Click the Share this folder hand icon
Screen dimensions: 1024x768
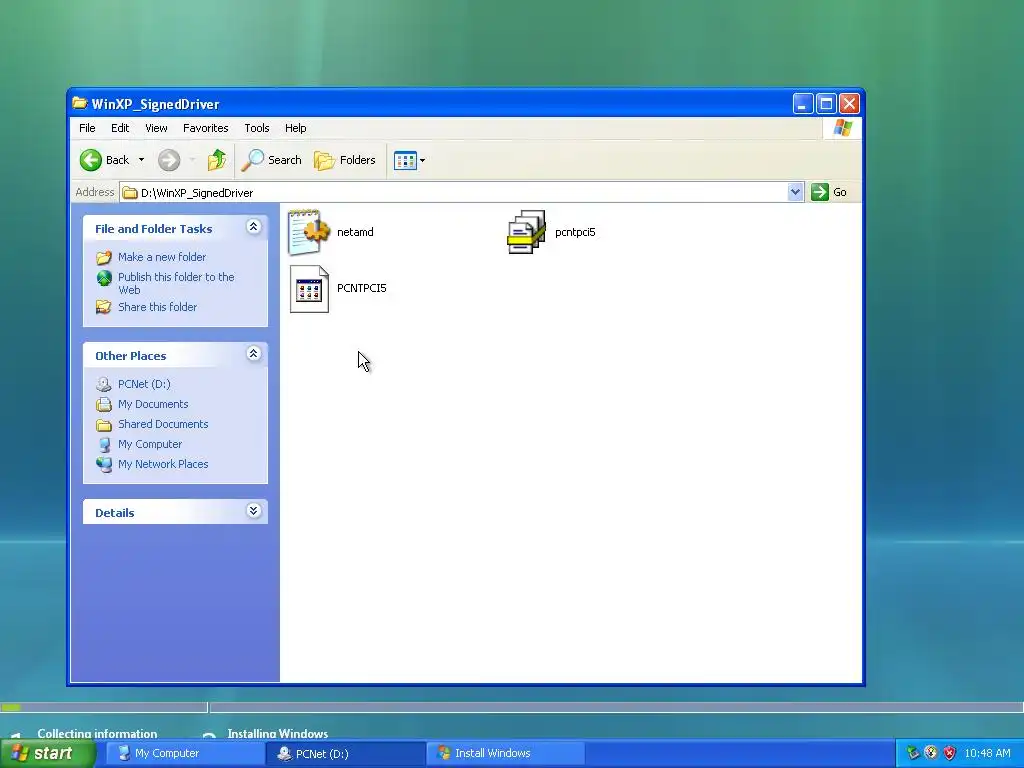point(104,307)
